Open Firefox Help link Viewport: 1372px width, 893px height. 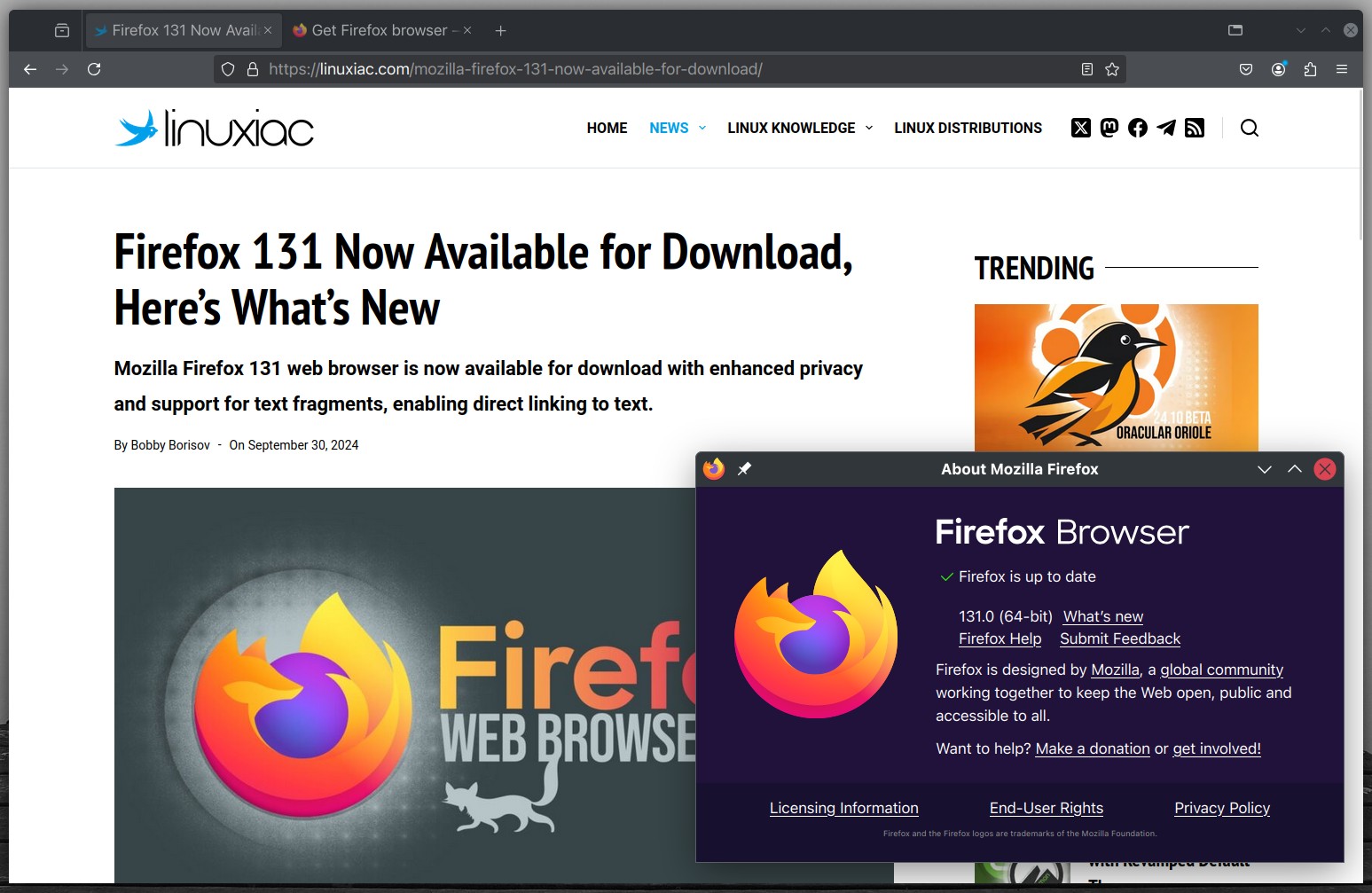[1000, 638]
